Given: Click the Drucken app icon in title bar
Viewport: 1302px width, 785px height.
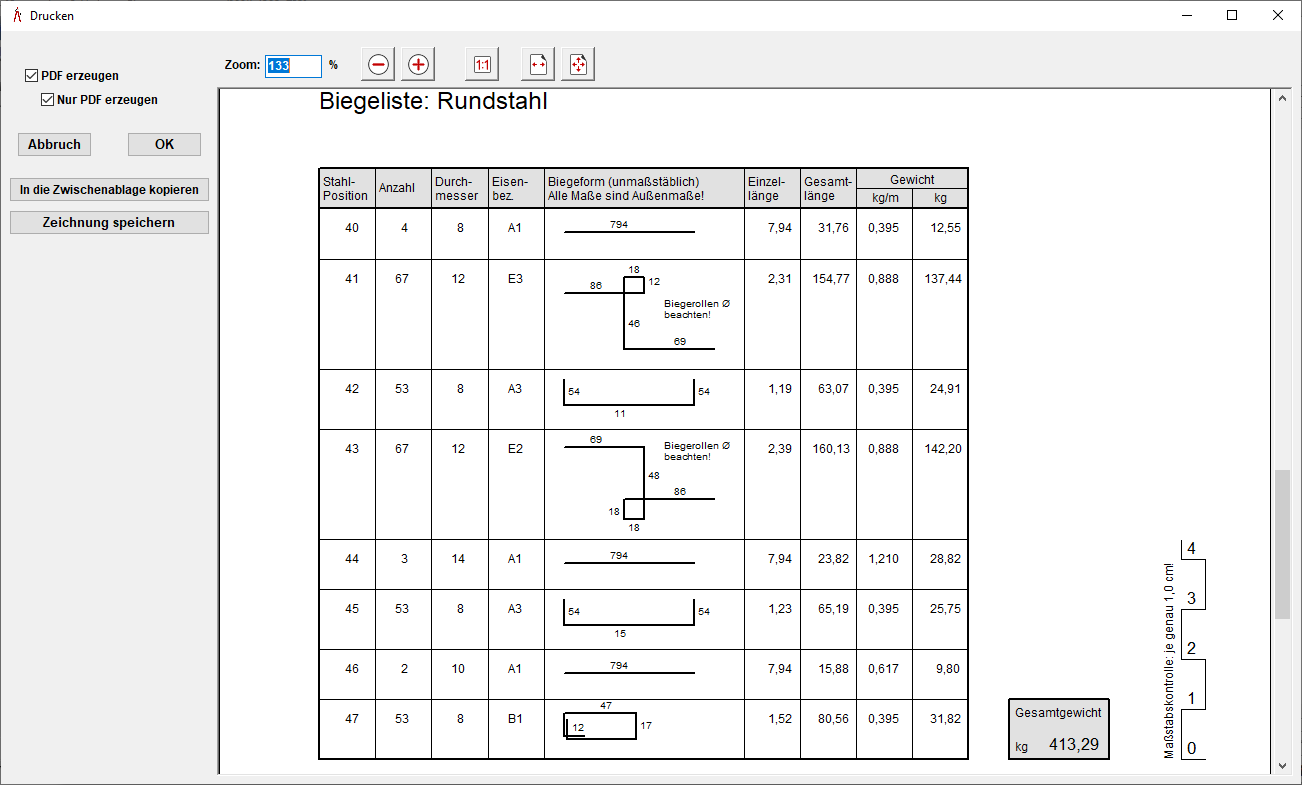Looking at the screenshot, I should point(15,15).
